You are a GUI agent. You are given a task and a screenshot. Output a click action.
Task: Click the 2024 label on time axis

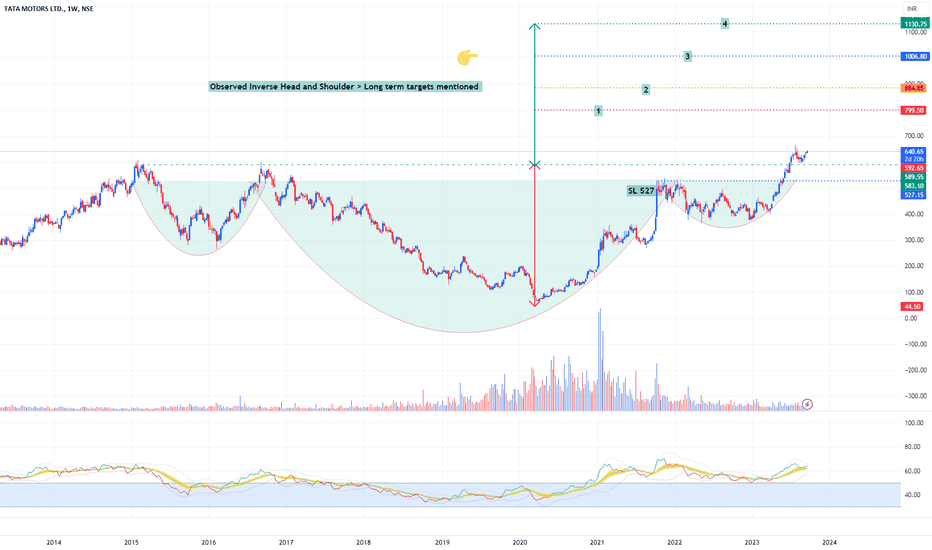point(829,542)
